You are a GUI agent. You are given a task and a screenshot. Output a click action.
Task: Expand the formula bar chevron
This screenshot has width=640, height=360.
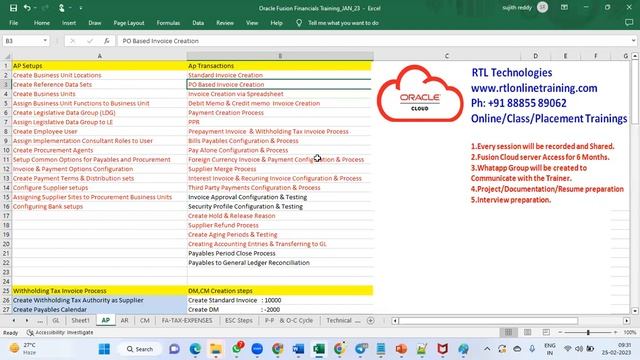click(633, 41)
